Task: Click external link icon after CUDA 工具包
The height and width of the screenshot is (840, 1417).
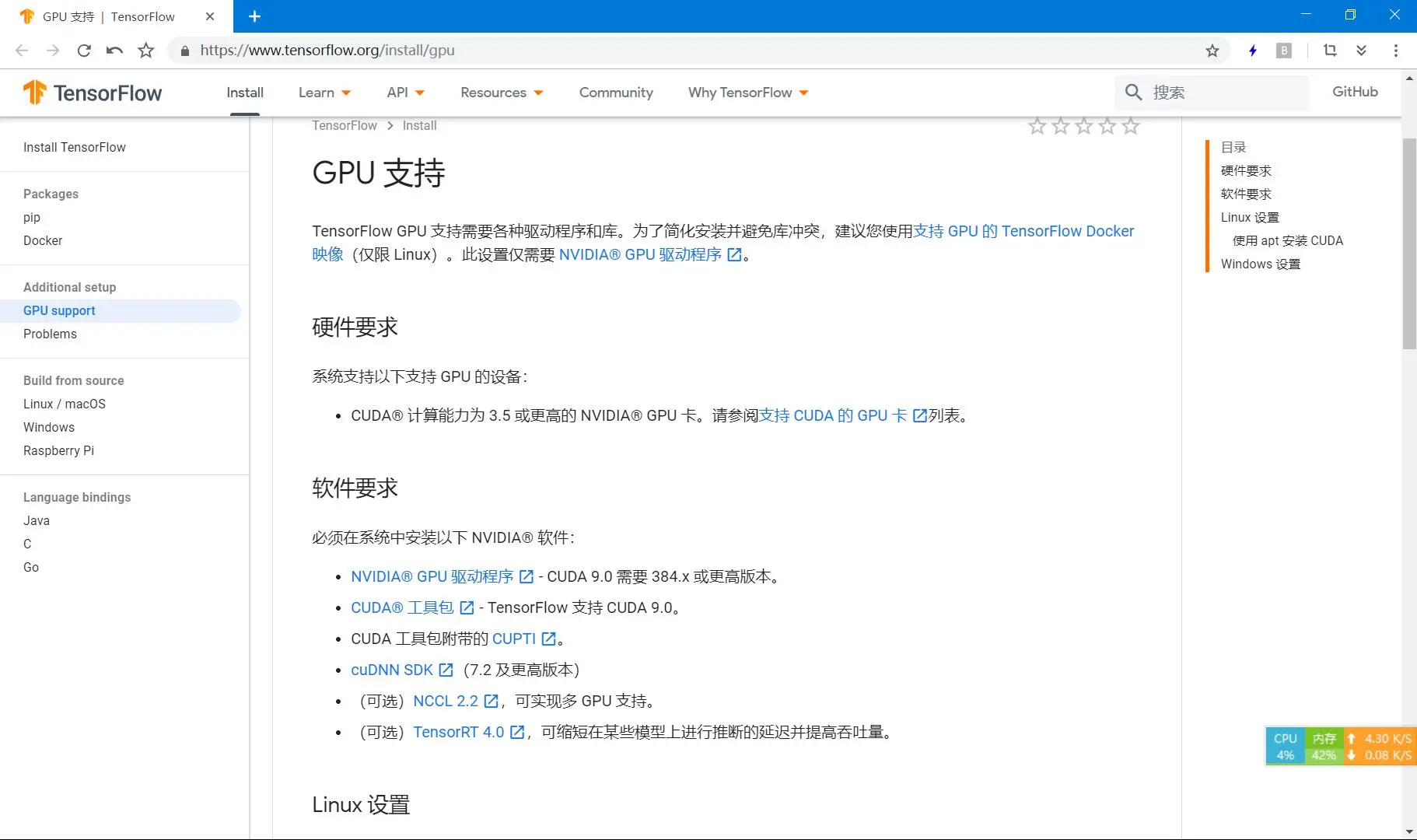Action: click(467, 608)
